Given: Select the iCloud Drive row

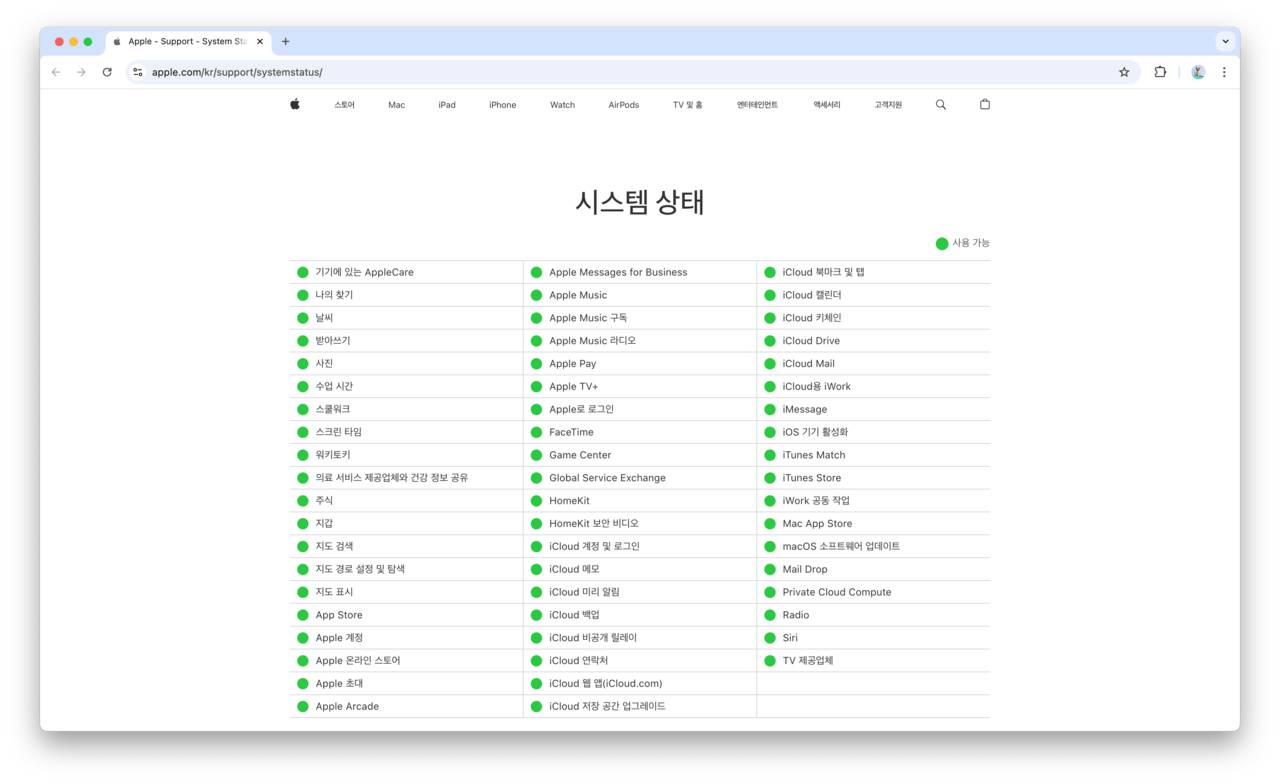Looking at the screenshot, I should click(873, 341).
